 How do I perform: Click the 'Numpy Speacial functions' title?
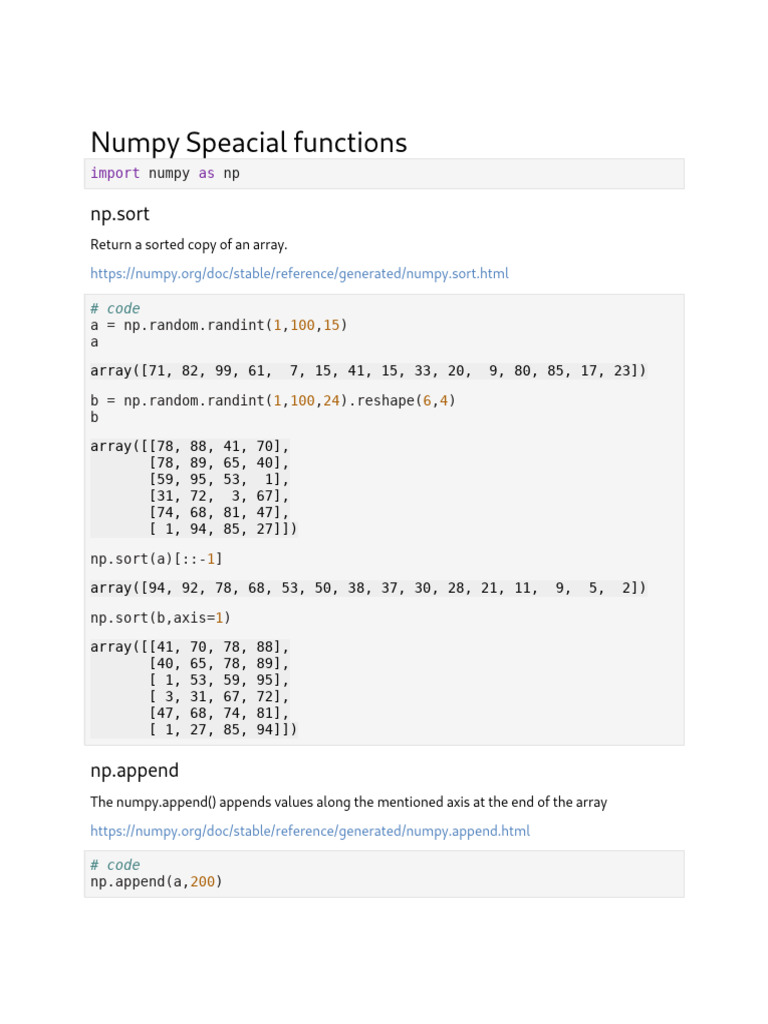[x=248, y=143]
